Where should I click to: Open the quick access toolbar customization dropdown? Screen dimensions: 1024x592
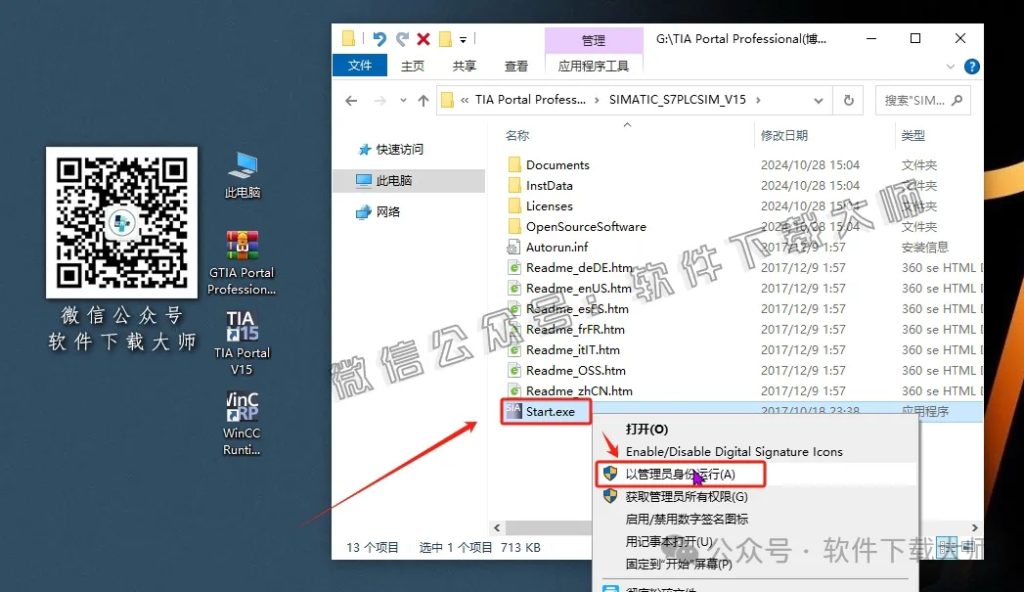(x=463, y=40)
